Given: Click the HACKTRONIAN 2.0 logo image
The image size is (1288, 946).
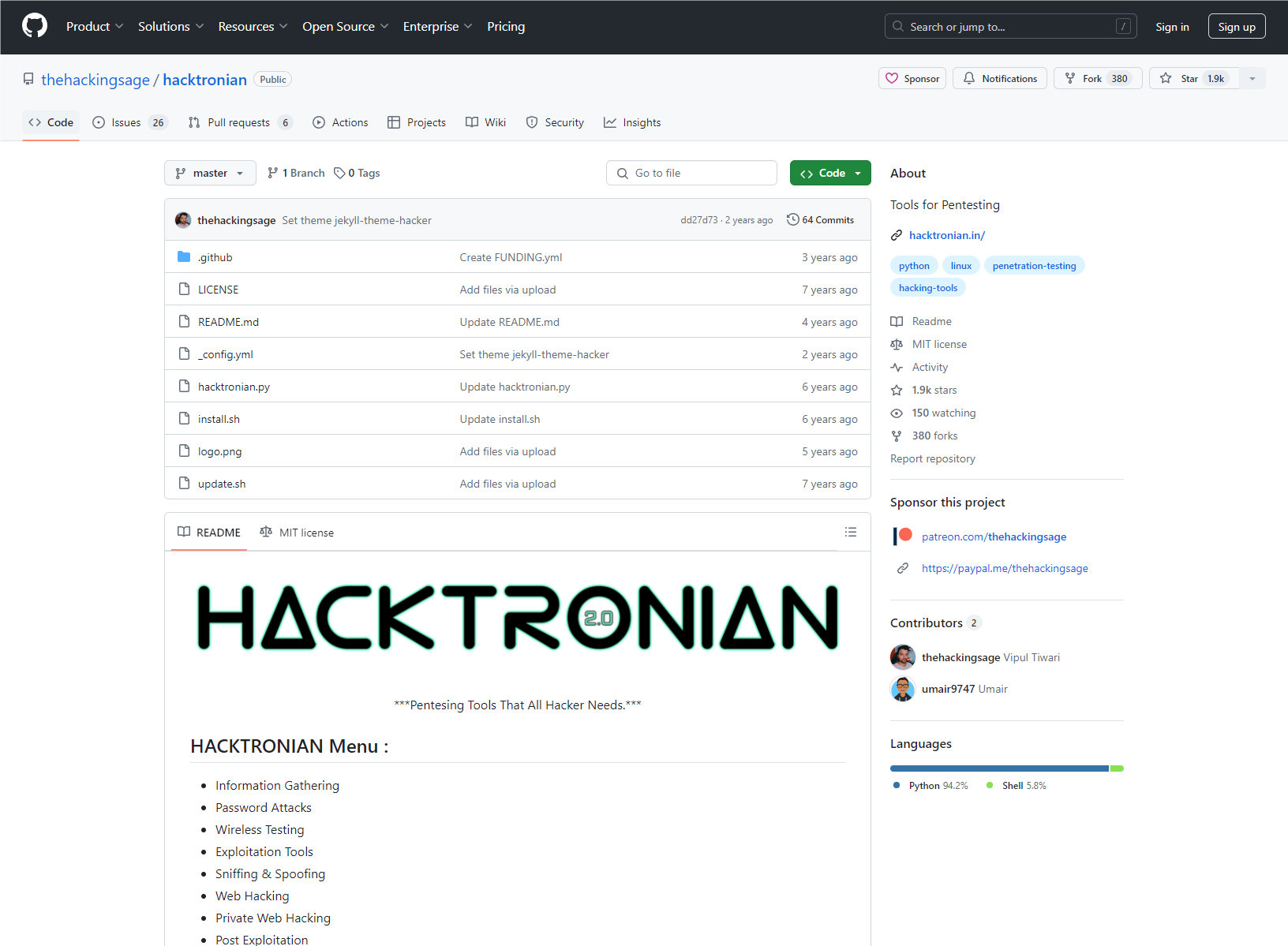Looking at the screenshot, I should [x=518, y=618].
